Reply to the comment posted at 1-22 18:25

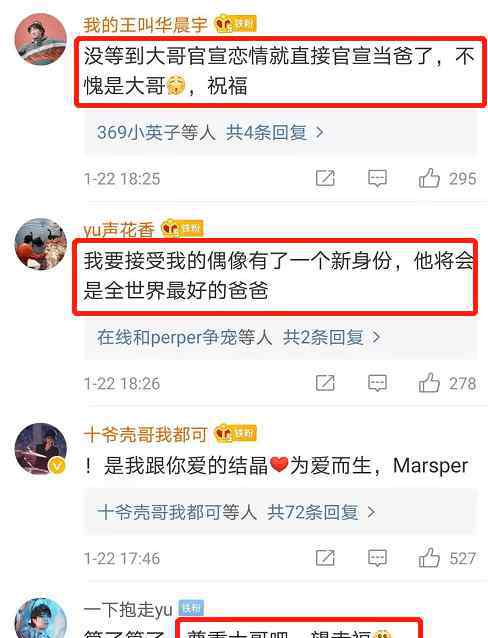tap(377, 178)
